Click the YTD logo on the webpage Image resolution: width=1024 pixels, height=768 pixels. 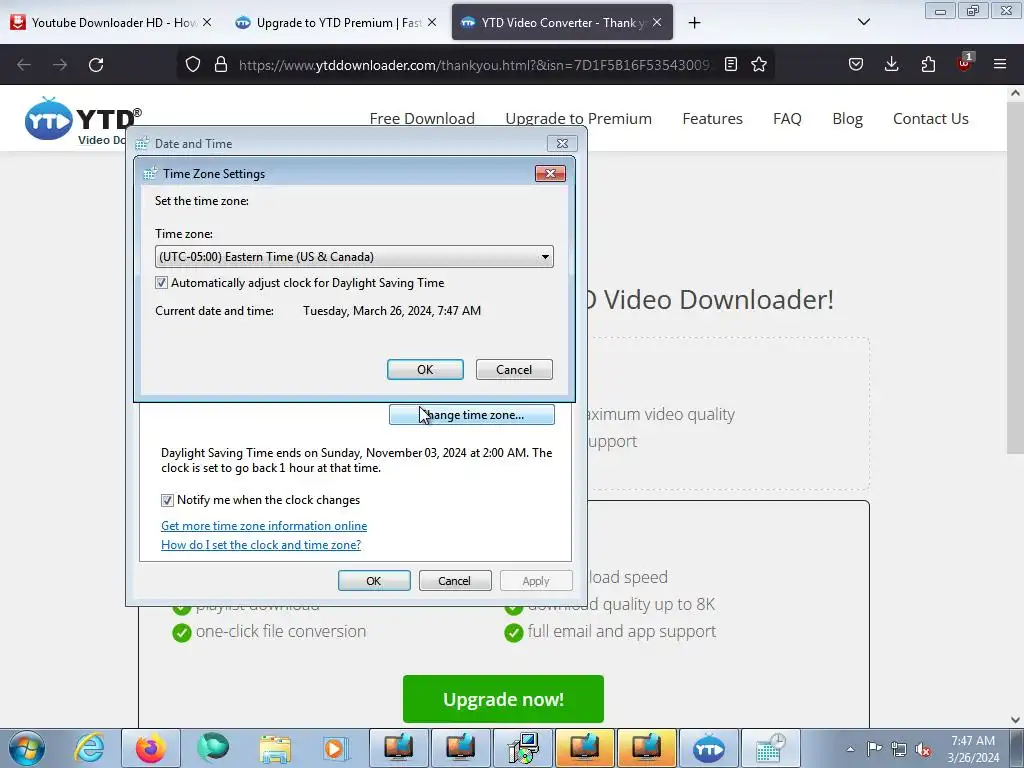coord(83,121)
